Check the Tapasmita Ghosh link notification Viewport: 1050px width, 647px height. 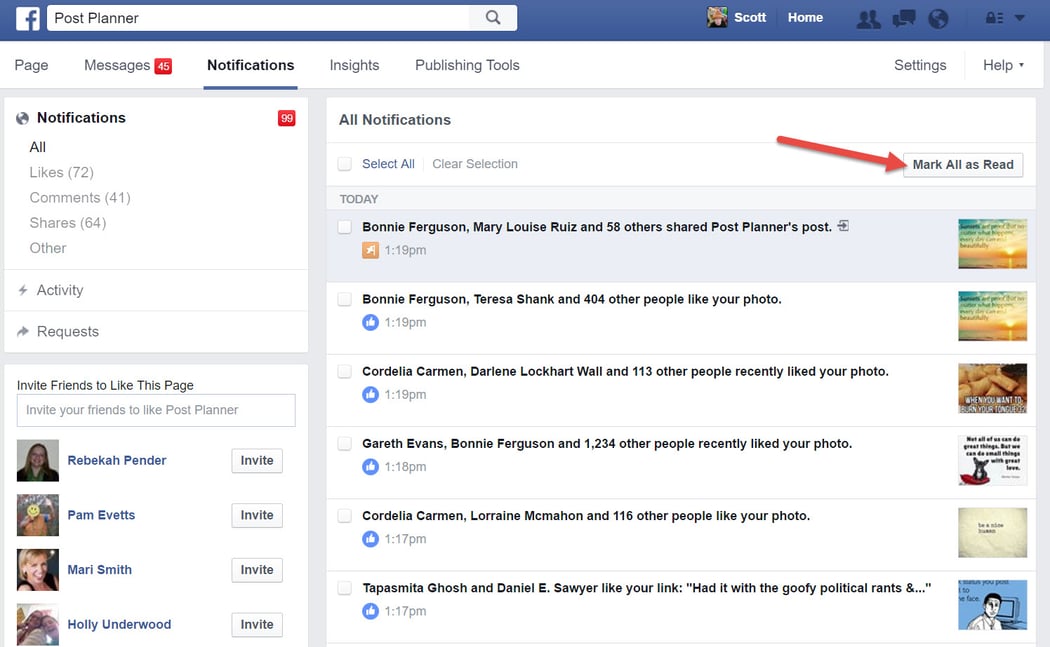click(344, 588)
